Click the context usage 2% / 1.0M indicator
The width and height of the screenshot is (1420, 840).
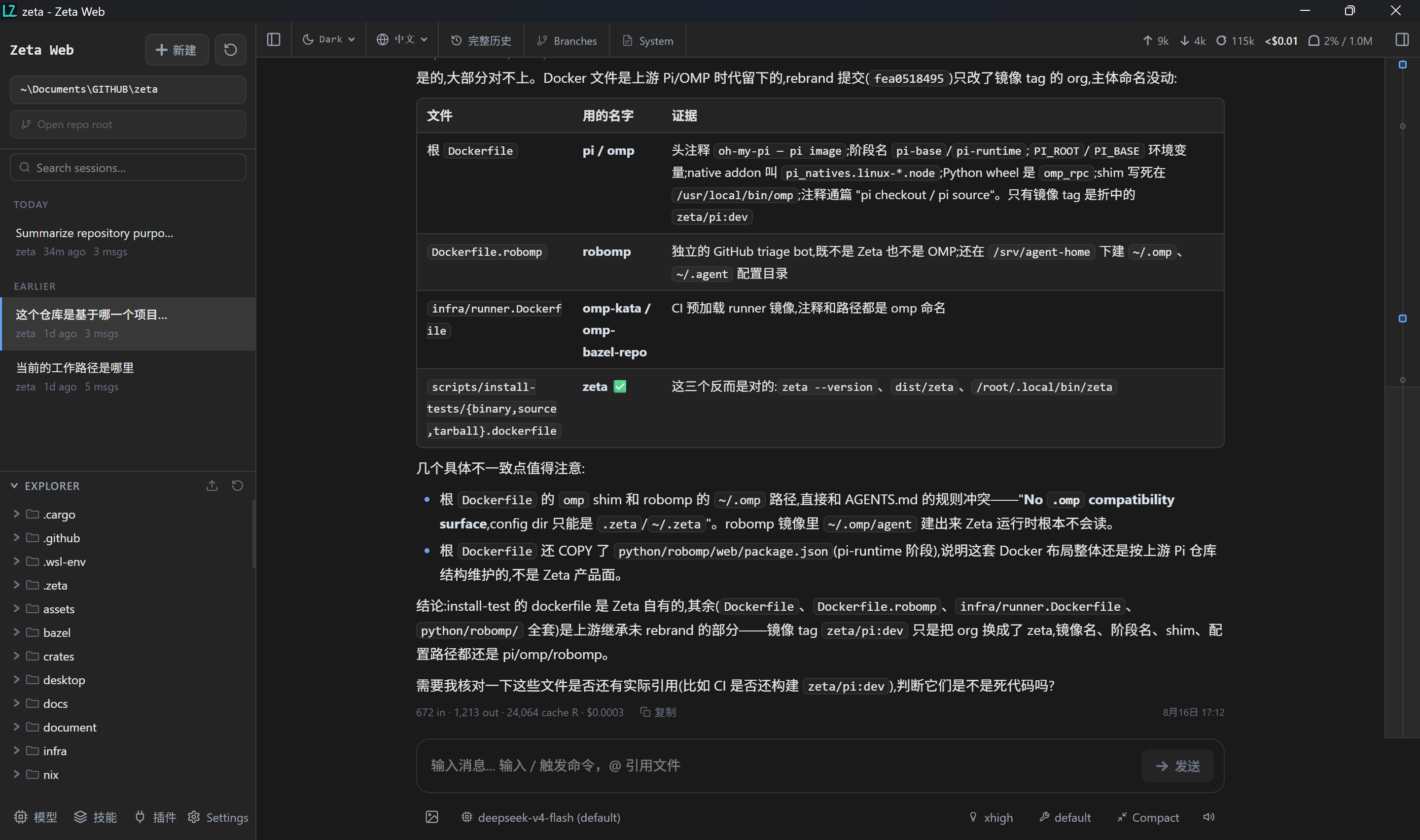pyautogui.click(x=1340, y=41)
